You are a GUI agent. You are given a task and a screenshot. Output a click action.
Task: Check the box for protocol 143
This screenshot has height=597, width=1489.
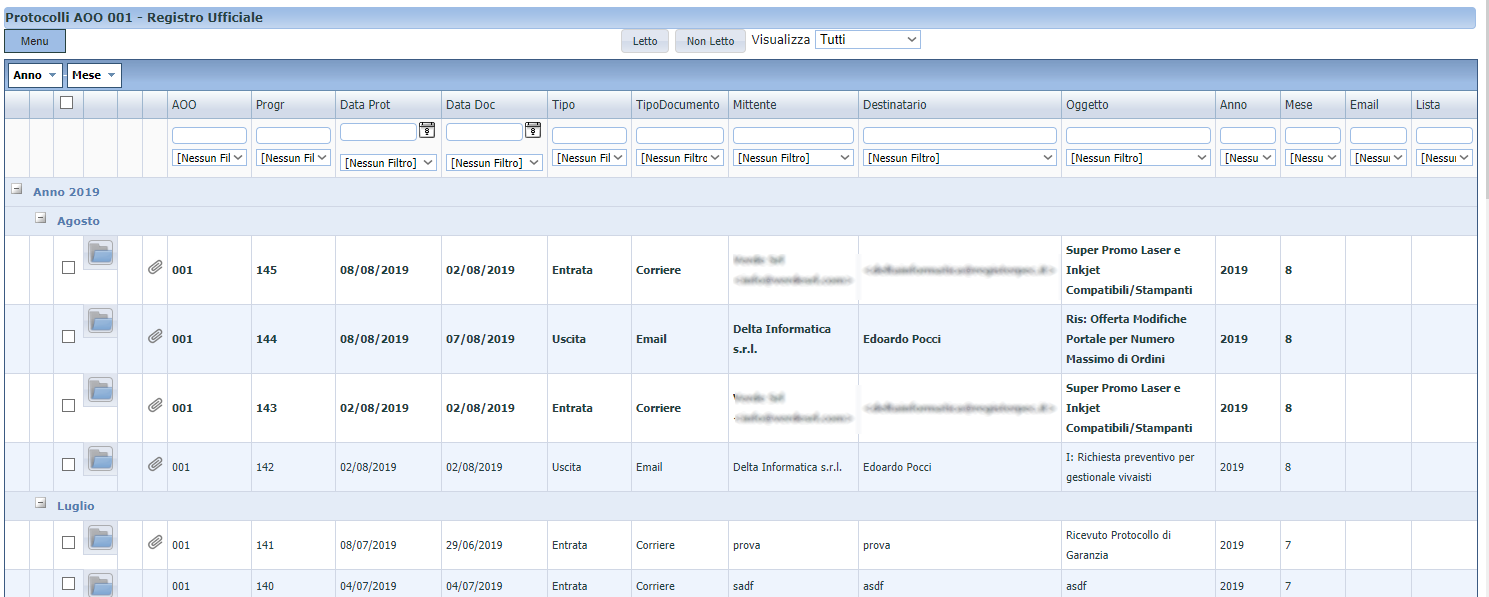click(68, 406)
